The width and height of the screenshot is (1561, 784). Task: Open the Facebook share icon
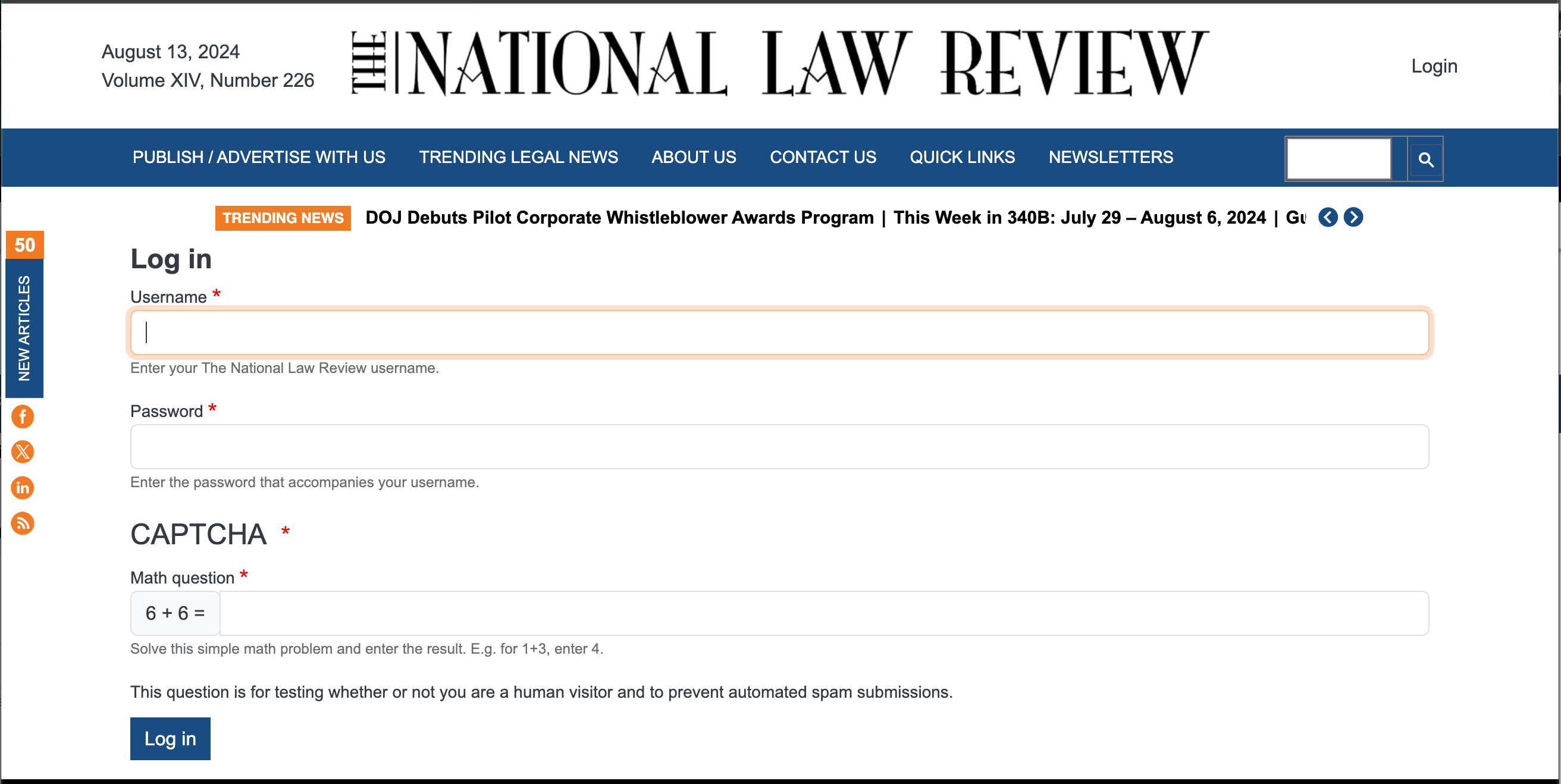[x=23, y=417]
